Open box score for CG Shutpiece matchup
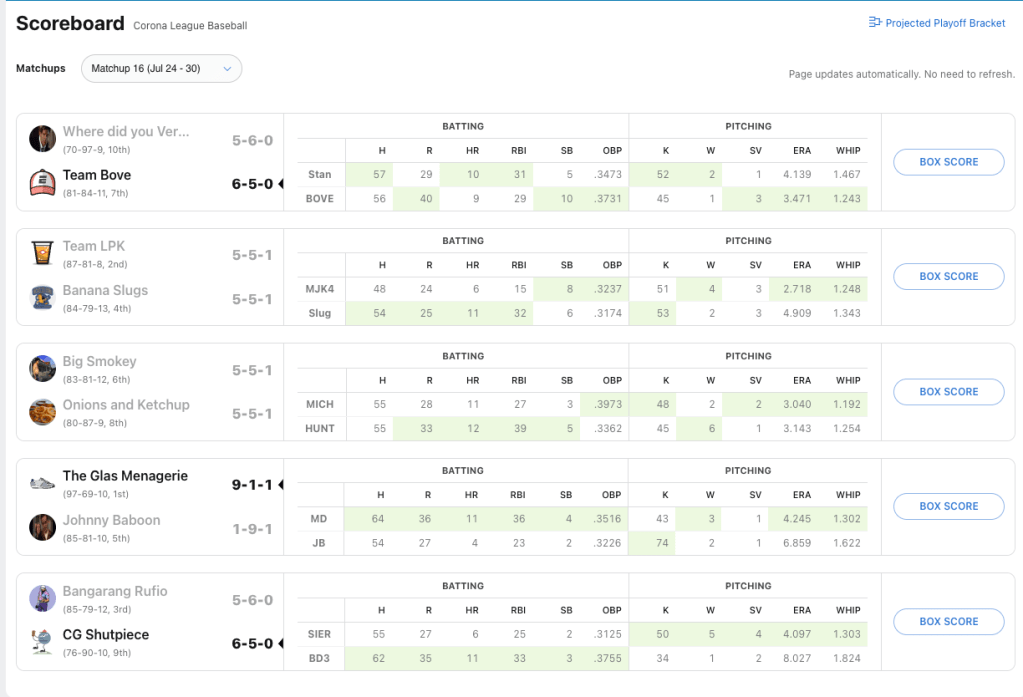This screenshot has height=697, width=1023. pyautogui.click(x=948, y=622)
